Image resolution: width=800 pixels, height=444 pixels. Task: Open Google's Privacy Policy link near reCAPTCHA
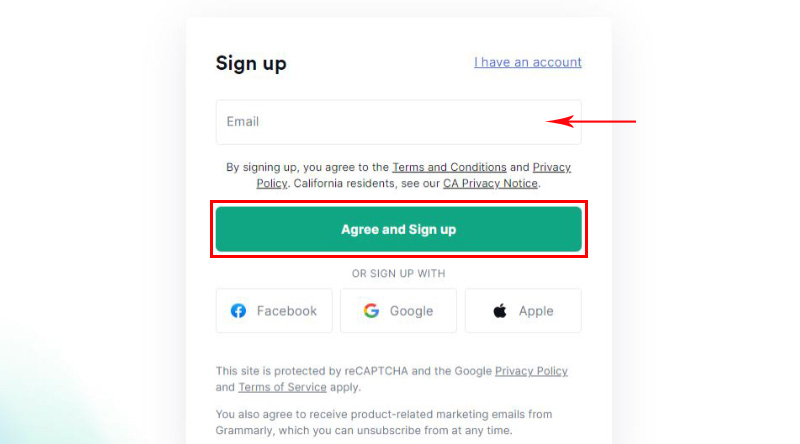(x=531, y=371)
